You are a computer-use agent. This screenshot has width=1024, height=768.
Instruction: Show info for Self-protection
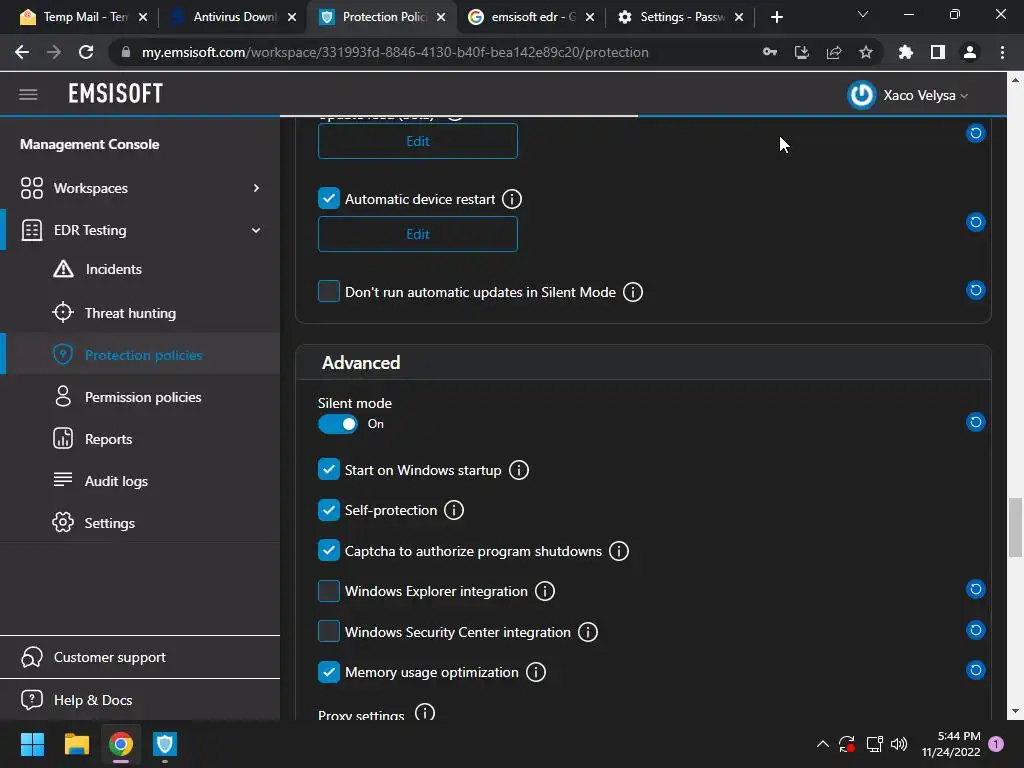click(454, 510)
